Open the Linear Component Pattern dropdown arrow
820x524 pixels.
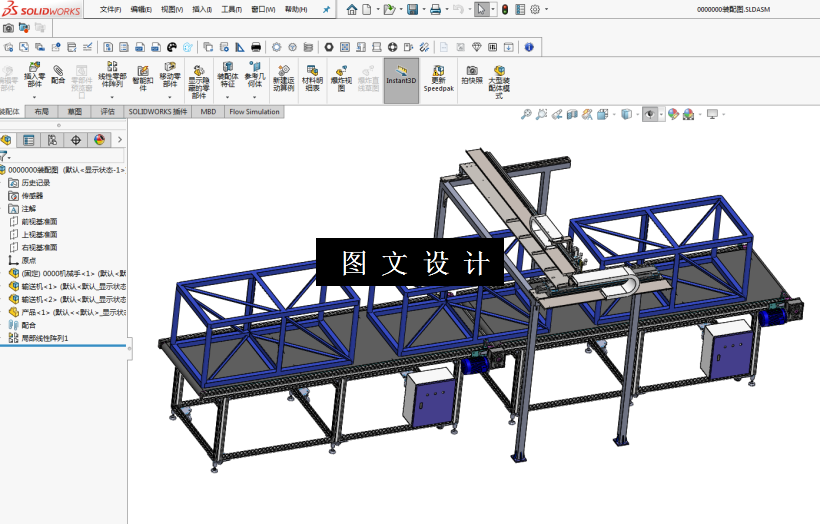(112, 97)
